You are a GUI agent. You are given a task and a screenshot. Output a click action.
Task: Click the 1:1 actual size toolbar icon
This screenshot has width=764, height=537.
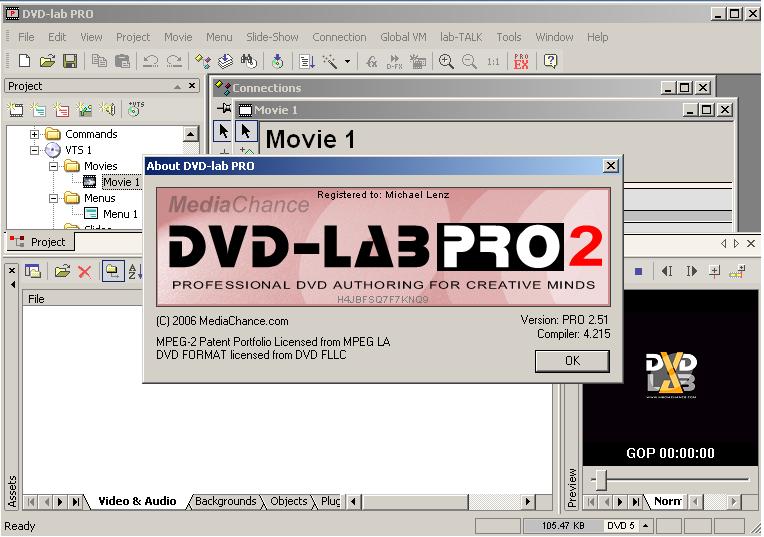tap(493, 61)
